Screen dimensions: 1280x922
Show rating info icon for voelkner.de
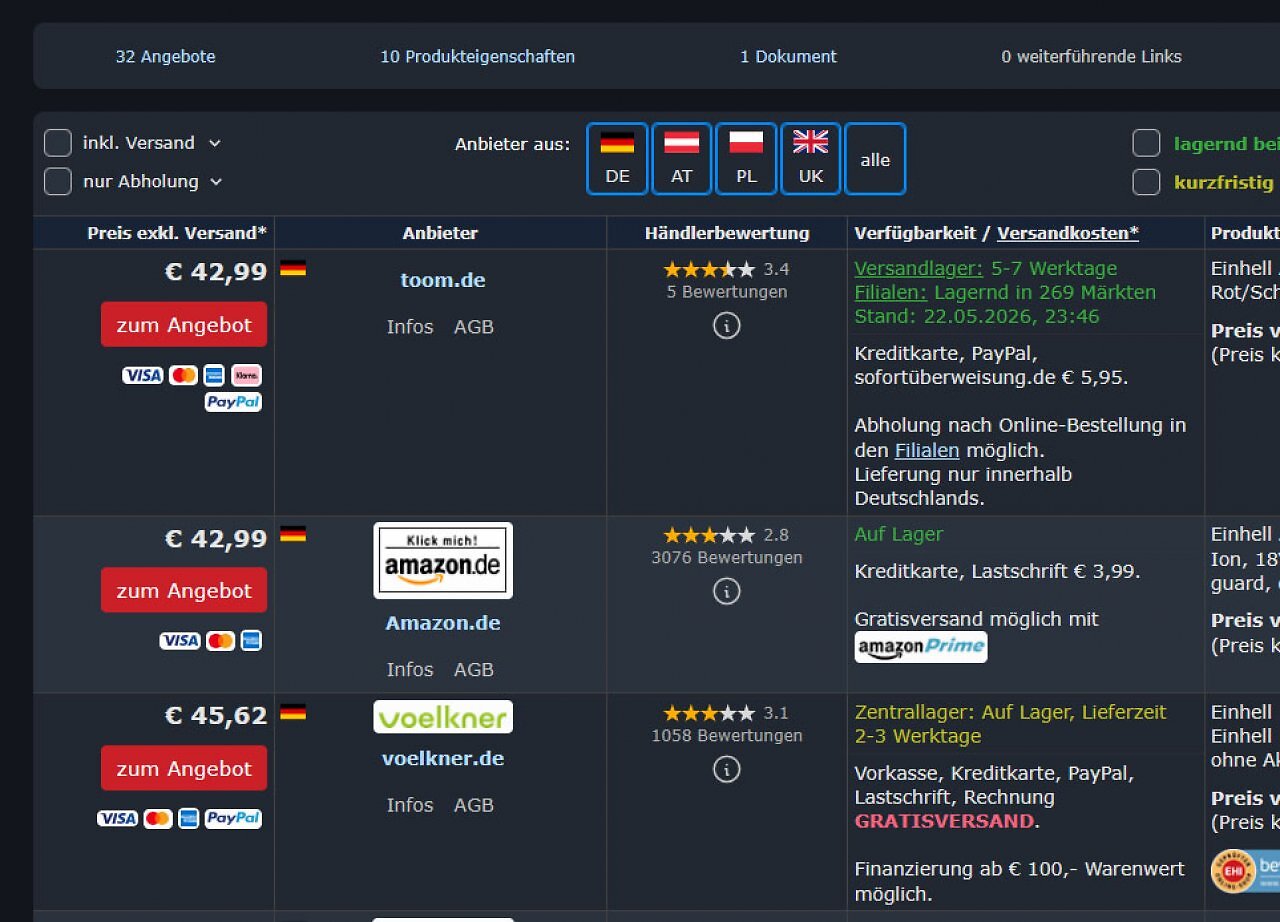727,769
